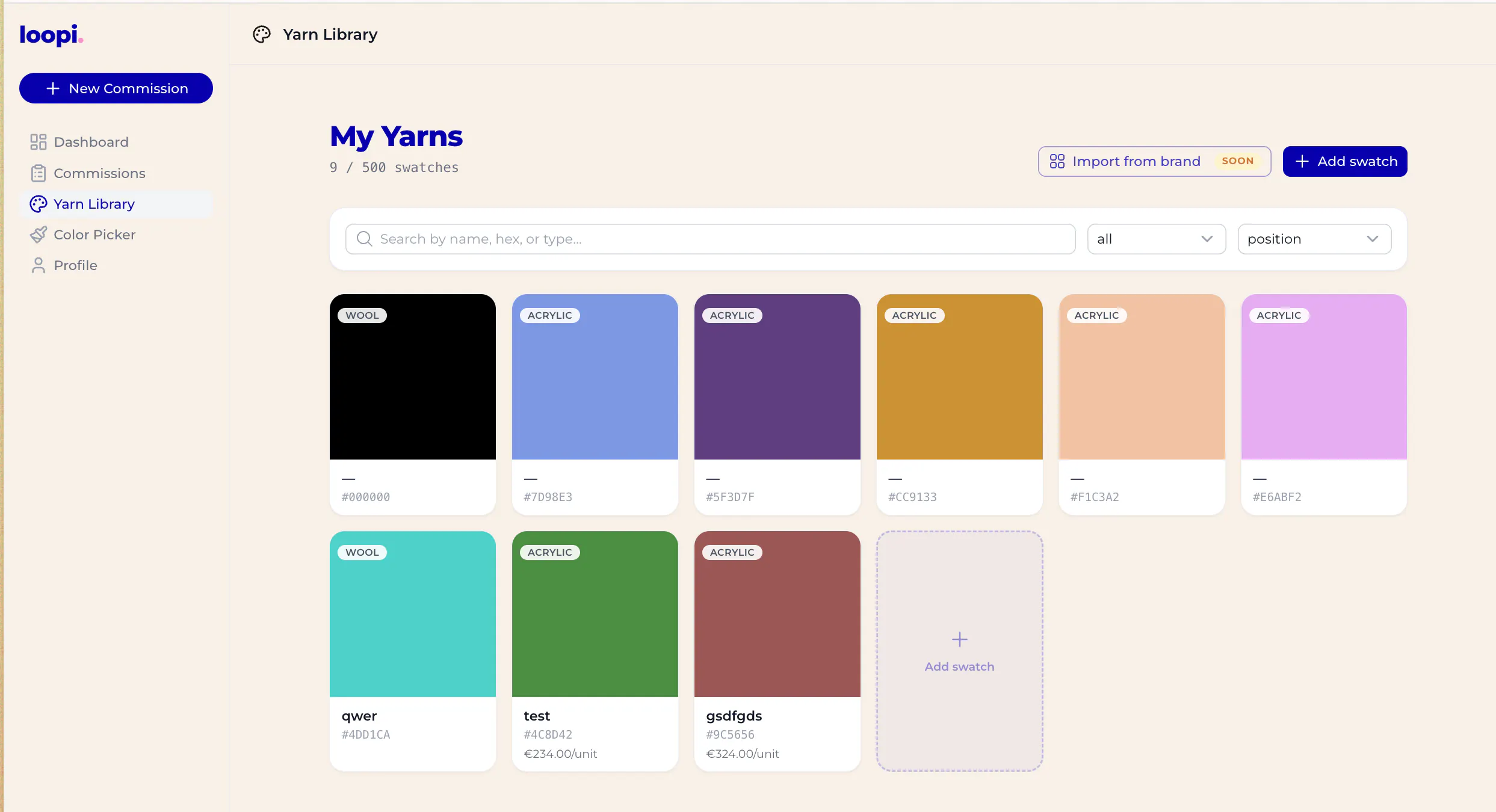Click the '9 / 500 swatches' counter
The height and width of the screenshot is (812, 1496).
pos(394,168)
